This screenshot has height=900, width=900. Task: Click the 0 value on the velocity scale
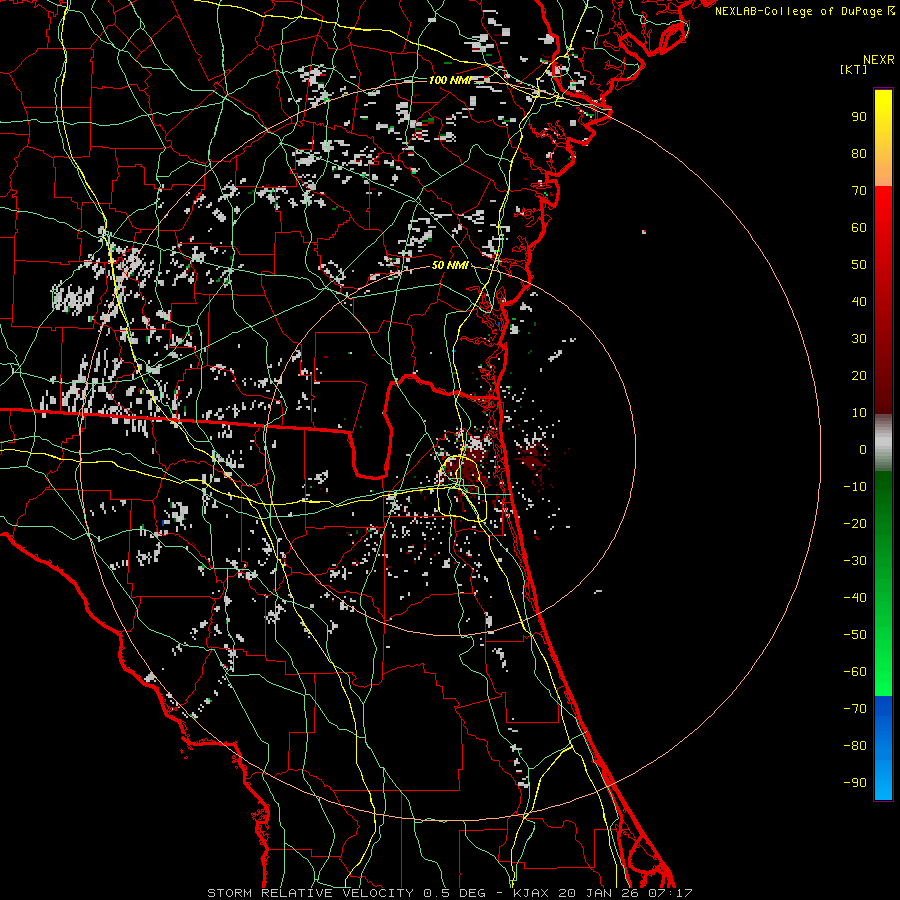(x=863, y=449)
